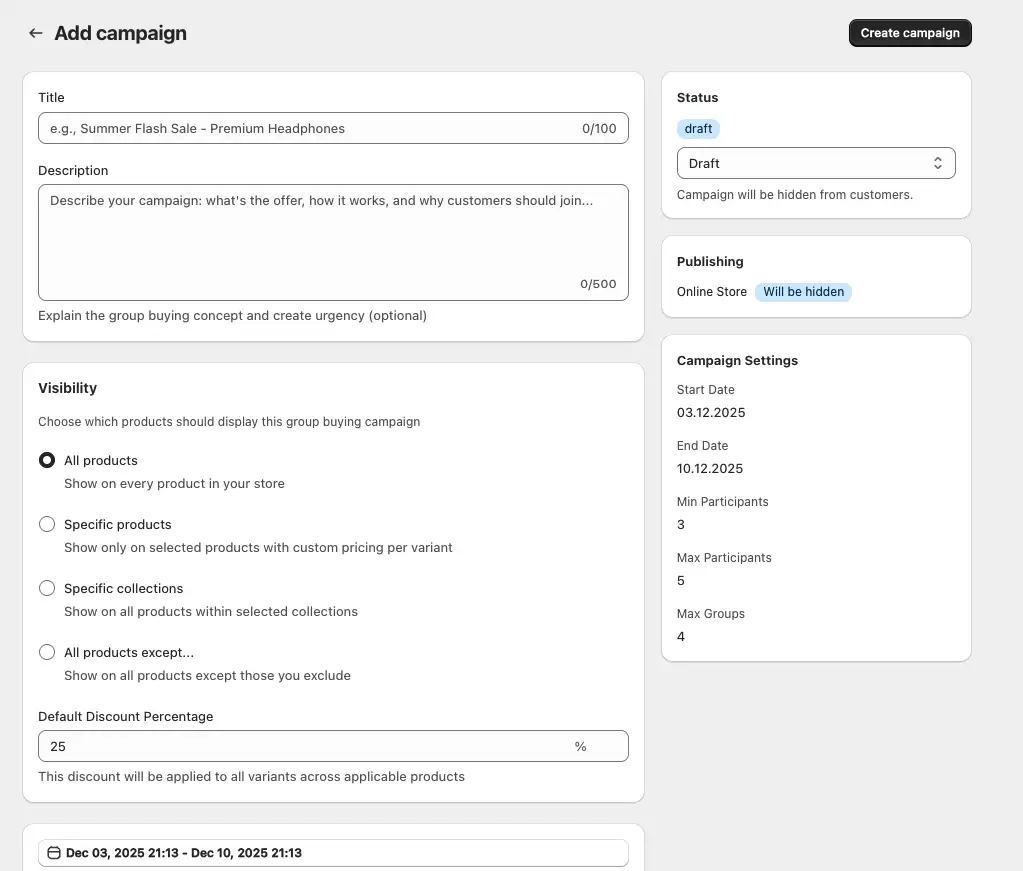
Task: Choose the All products except option
Action: pyautogui.click(x=46, y=651)
